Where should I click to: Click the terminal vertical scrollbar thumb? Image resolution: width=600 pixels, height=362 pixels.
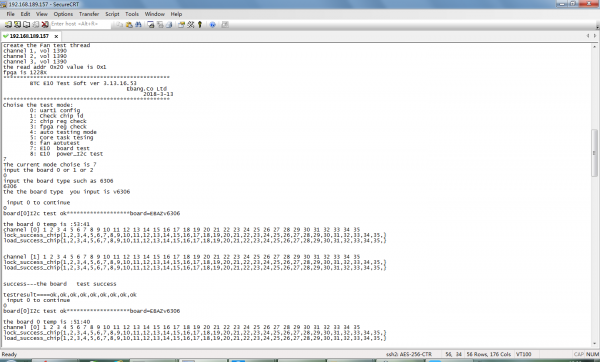pos(594,153)
